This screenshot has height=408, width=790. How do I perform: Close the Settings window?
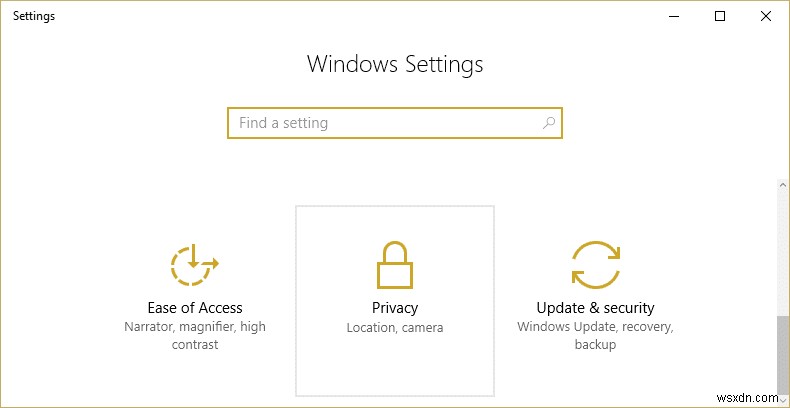pos(766,16)
